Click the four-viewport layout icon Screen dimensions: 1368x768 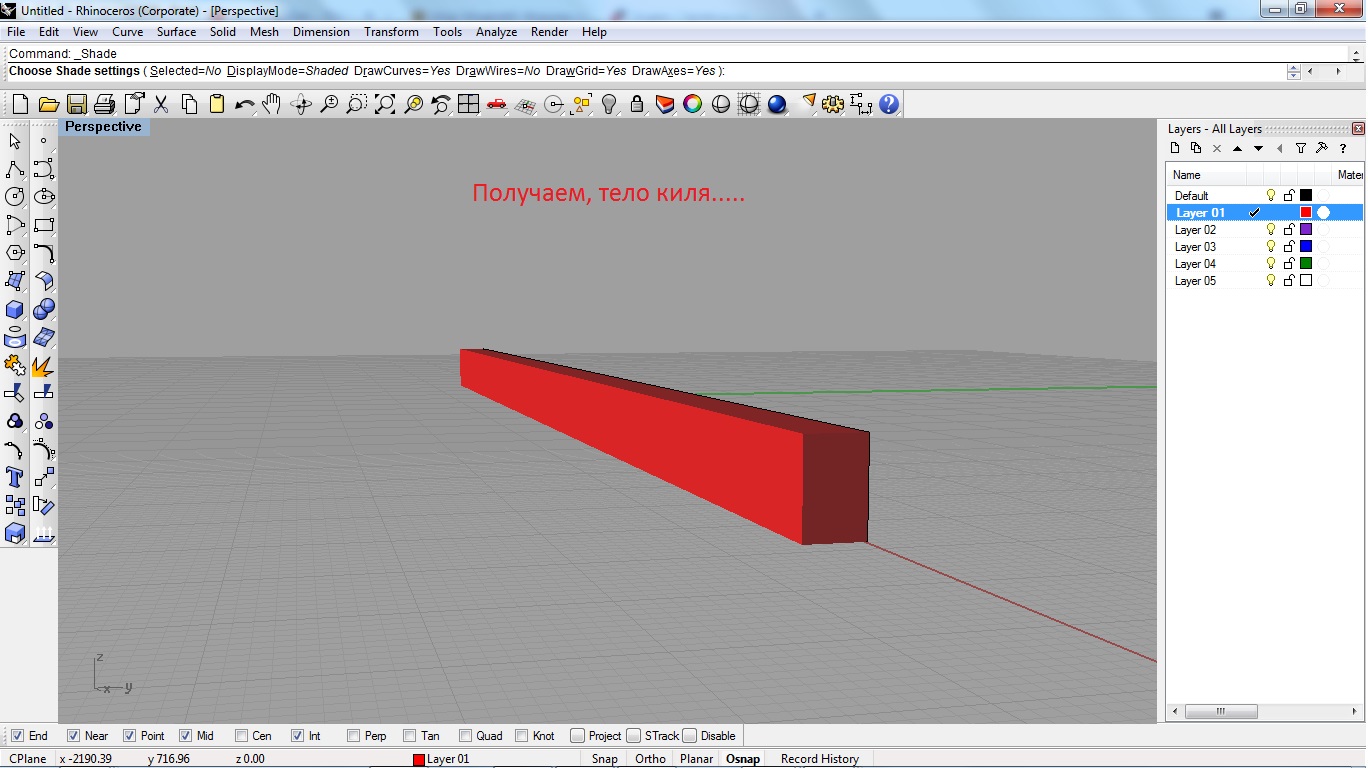point(468,104)
